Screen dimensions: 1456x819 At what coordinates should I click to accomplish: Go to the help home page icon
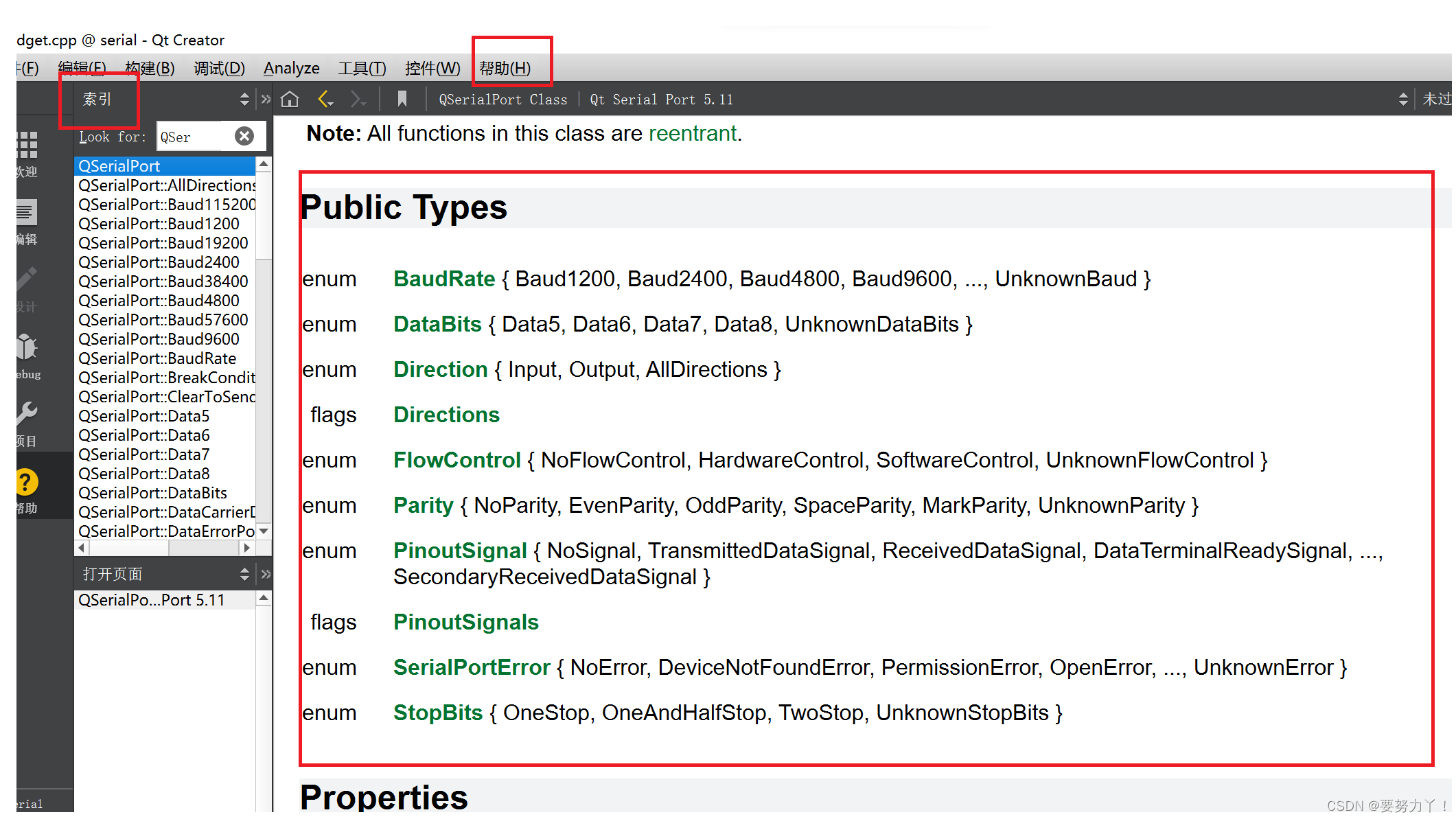290,100
